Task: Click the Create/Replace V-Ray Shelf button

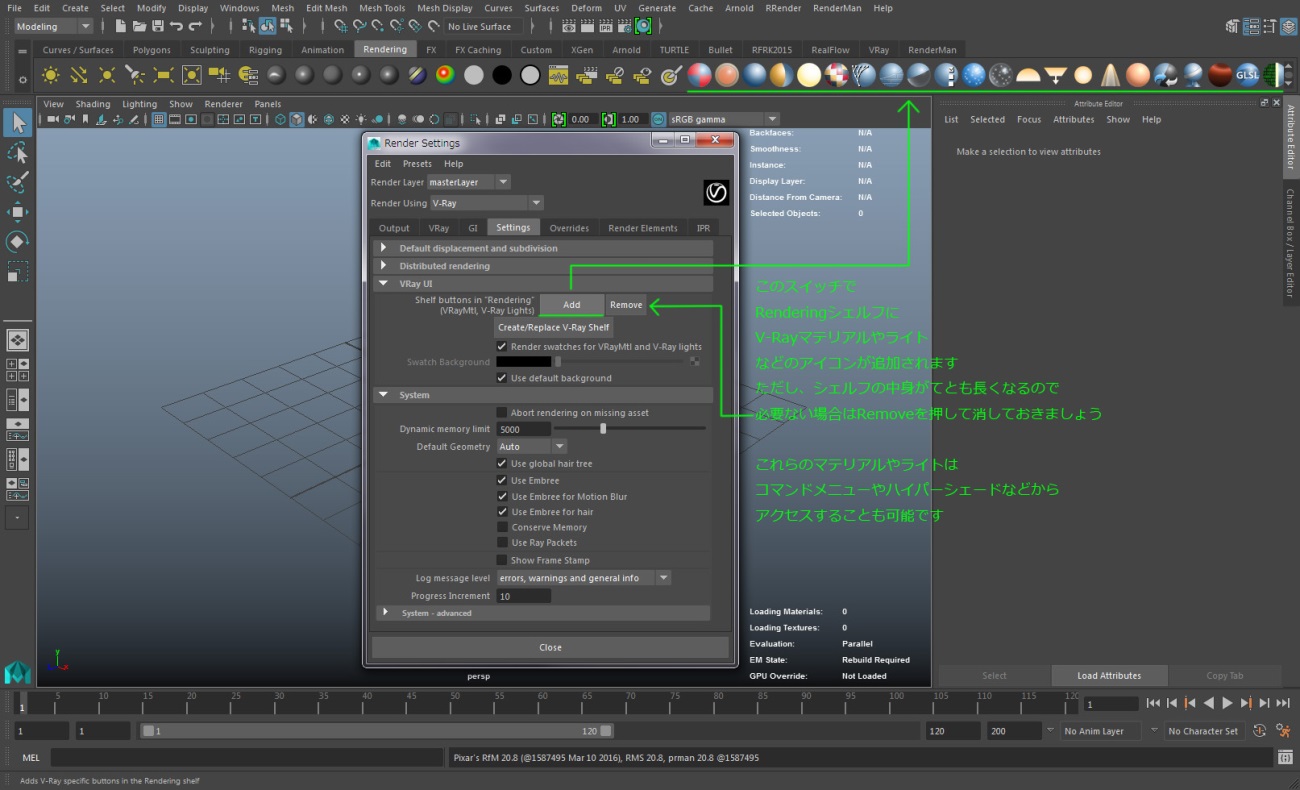Action: (554, 327)
